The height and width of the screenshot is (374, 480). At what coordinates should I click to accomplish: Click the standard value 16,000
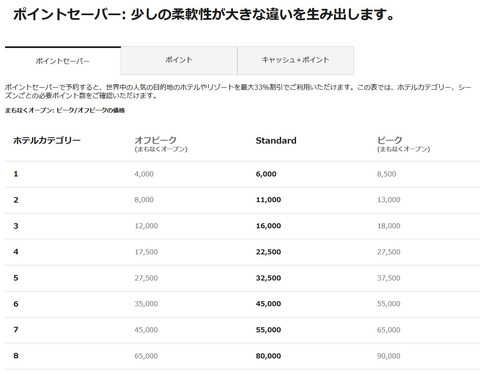268,226
